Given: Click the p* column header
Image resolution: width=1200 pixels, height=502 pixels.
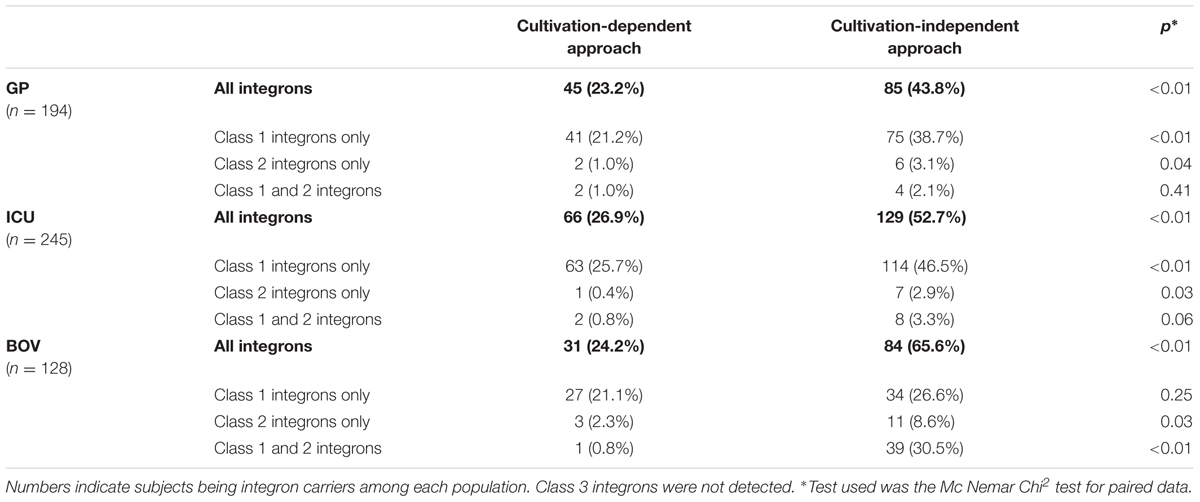Looking at the screenshot, I should 1181,28.
